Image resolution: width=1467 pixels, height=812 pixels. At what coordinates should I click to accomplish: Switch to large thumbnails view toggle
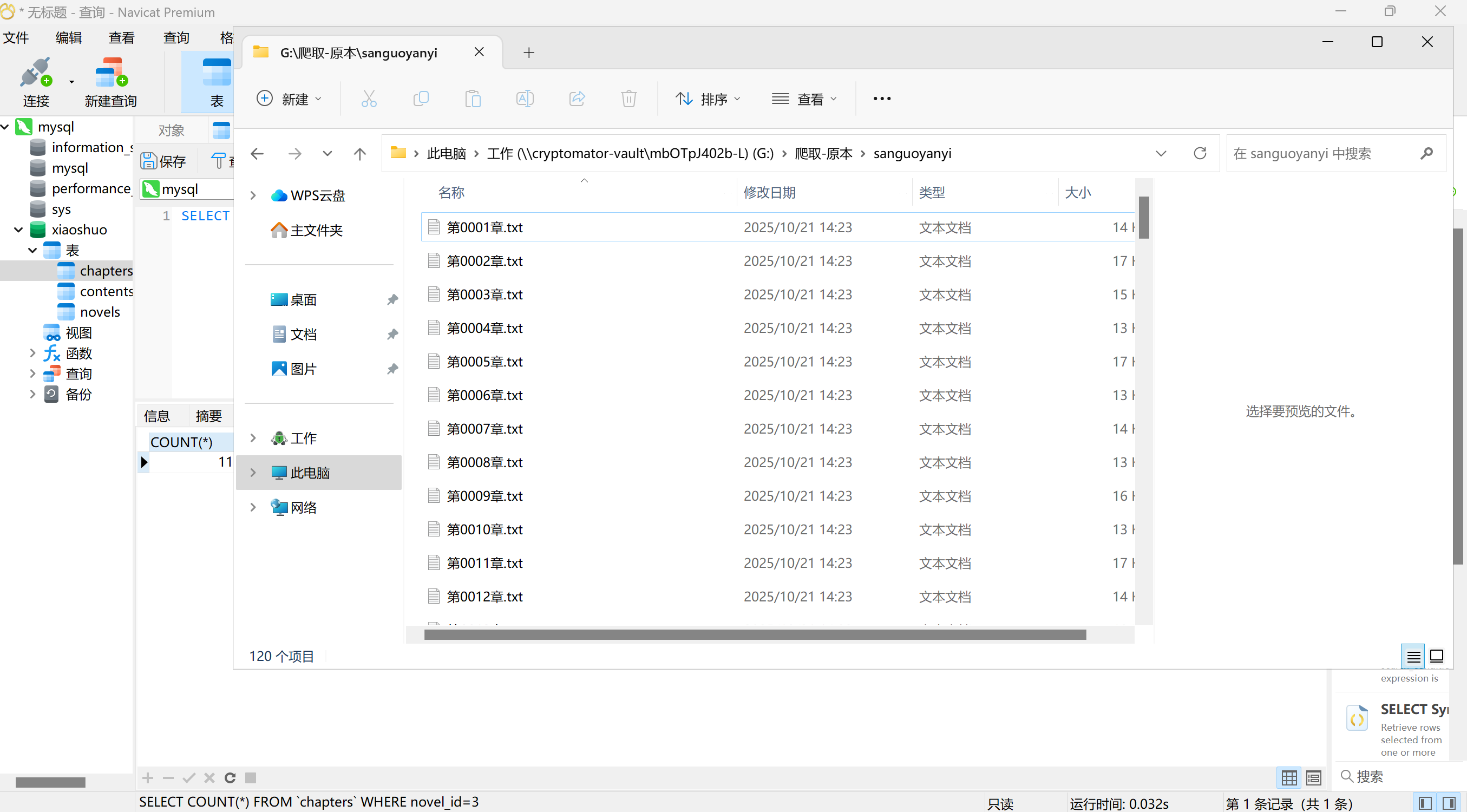tap(1436, 656)
